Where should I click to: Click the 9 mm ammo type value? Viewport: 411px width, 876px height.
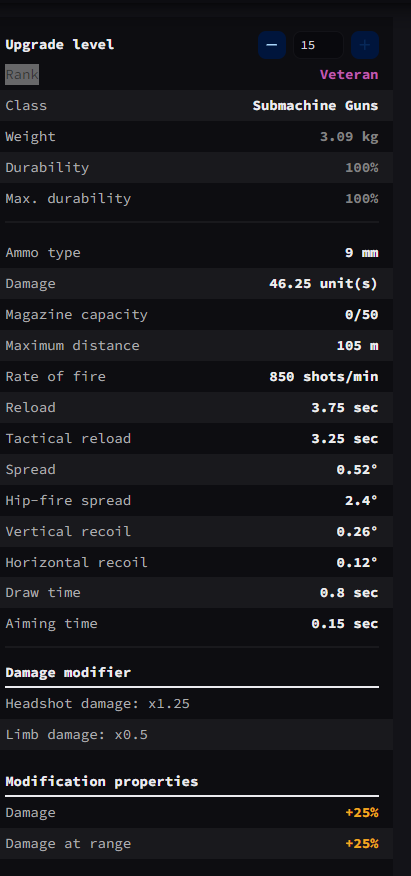click(361, 253)
